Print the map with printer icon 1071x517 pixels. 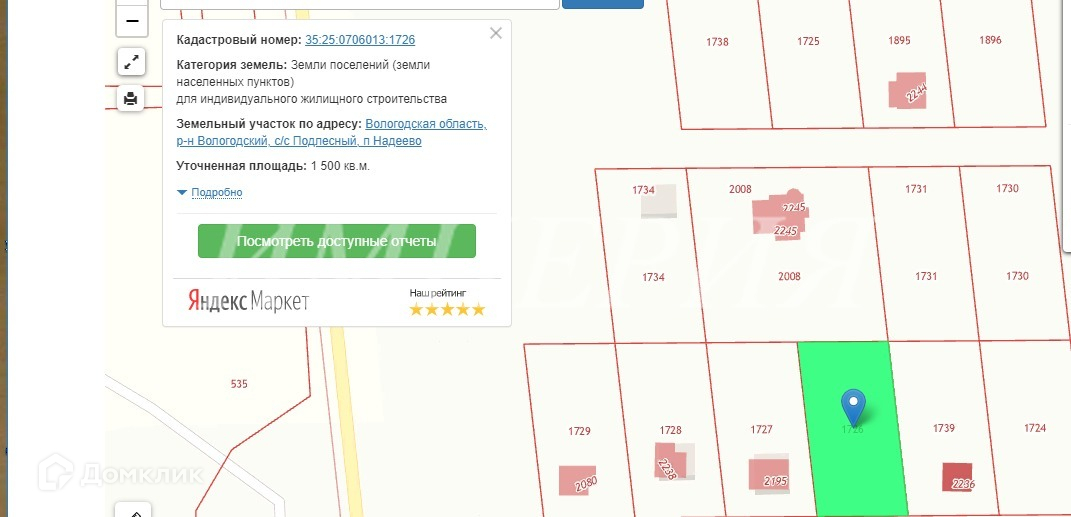pyautogui.click(x=130, y=99)
